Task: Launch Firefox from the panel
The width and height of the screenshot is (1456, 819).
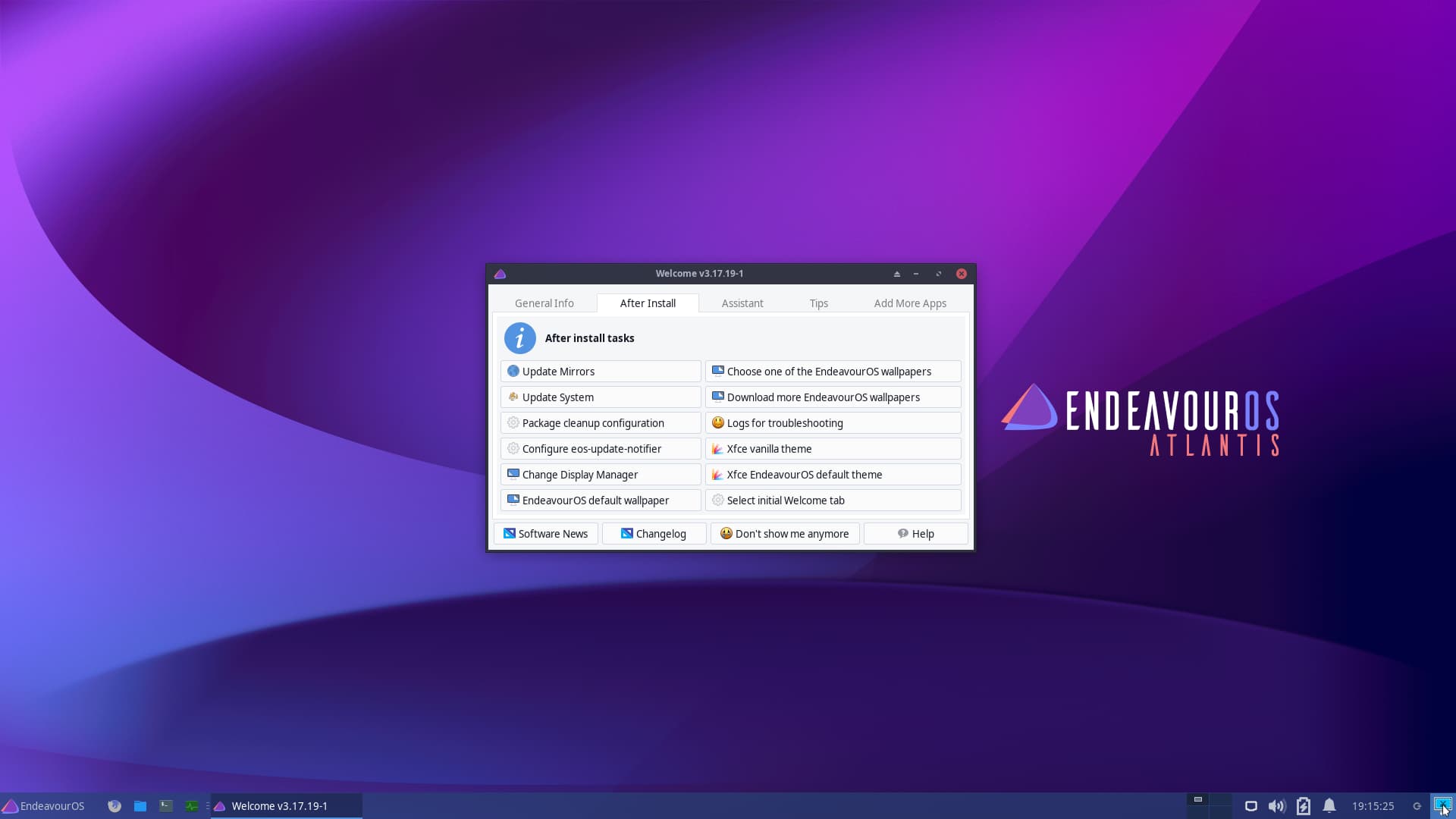Action: [x=115, y=806]
